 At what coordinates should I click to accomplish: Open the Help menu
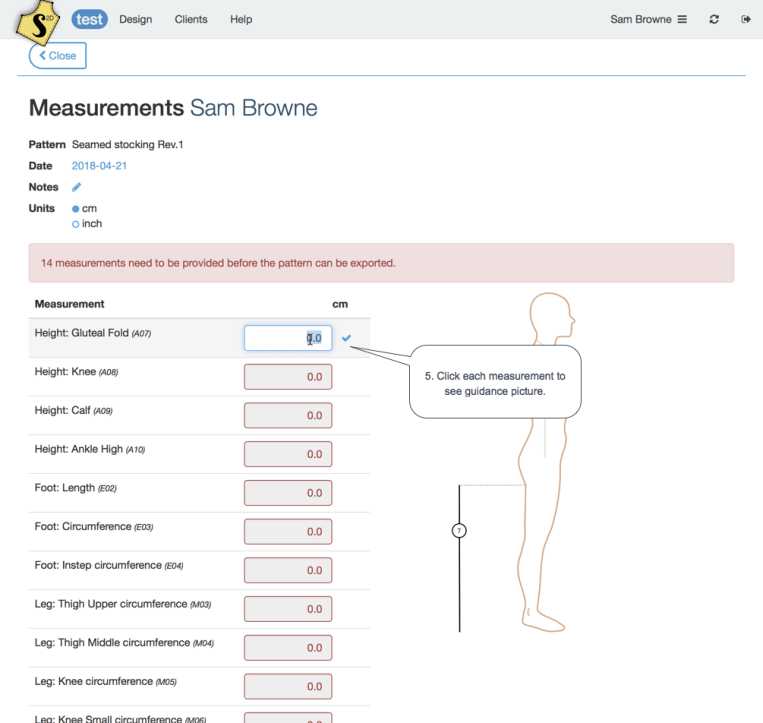point(241,19)
